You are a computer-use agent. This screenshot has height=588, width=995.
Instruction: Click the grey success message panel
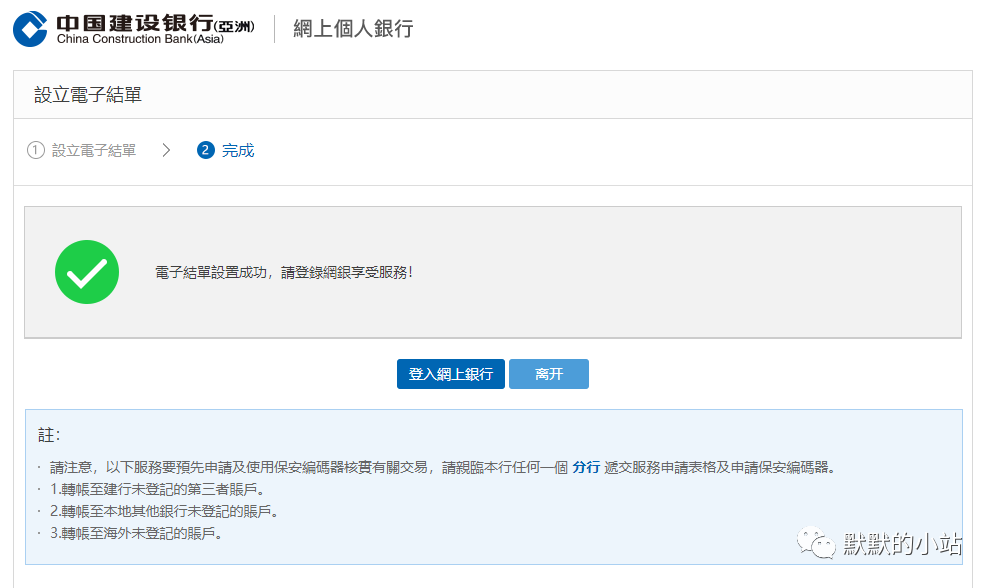(x=494, y=271)
